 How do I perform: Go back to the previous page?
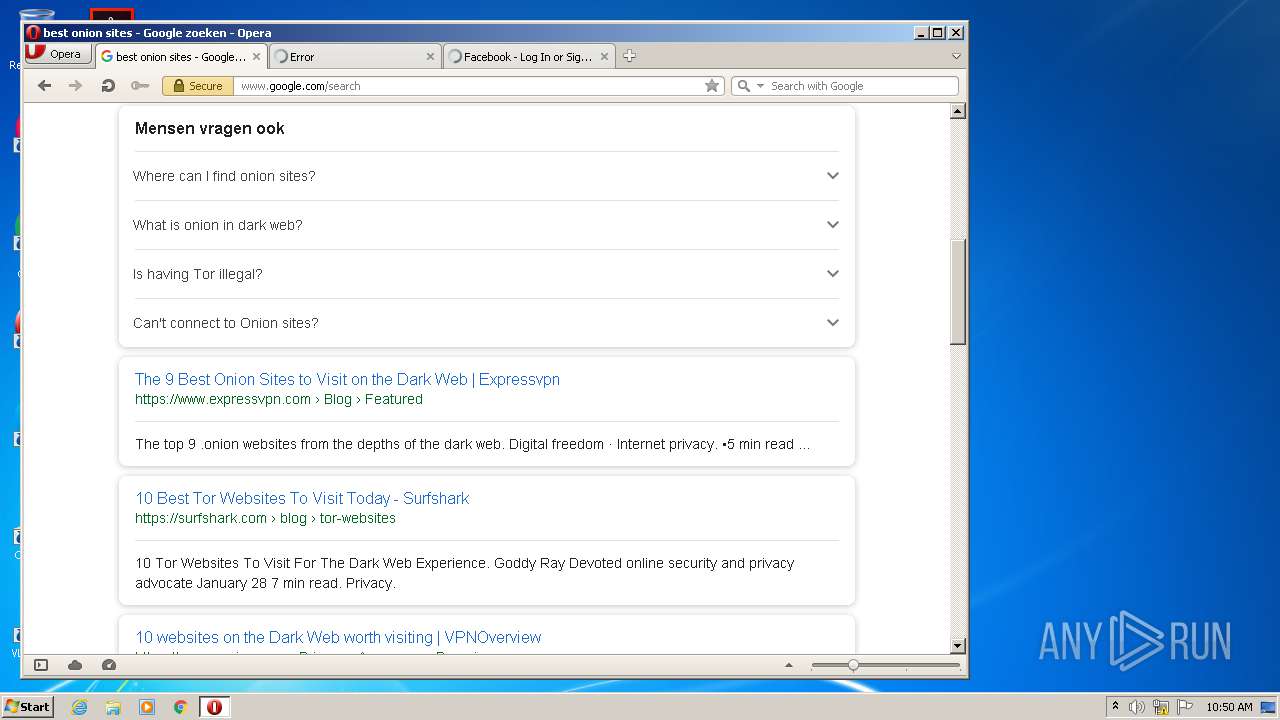coord(44,86)
